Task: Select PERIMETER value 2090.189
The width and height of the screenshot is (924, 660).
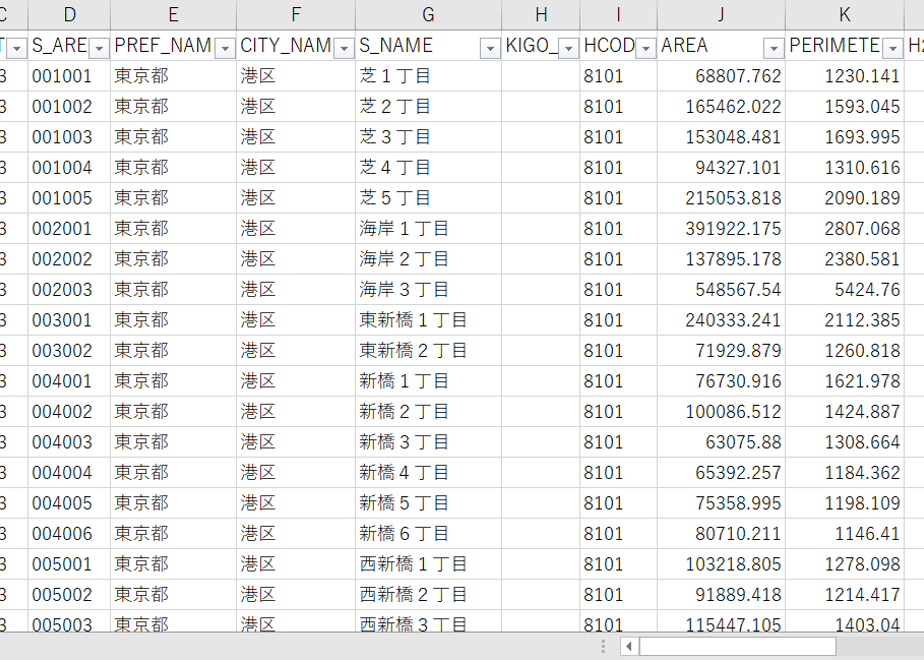Action: pyautogui.click(x=844, y=198)
